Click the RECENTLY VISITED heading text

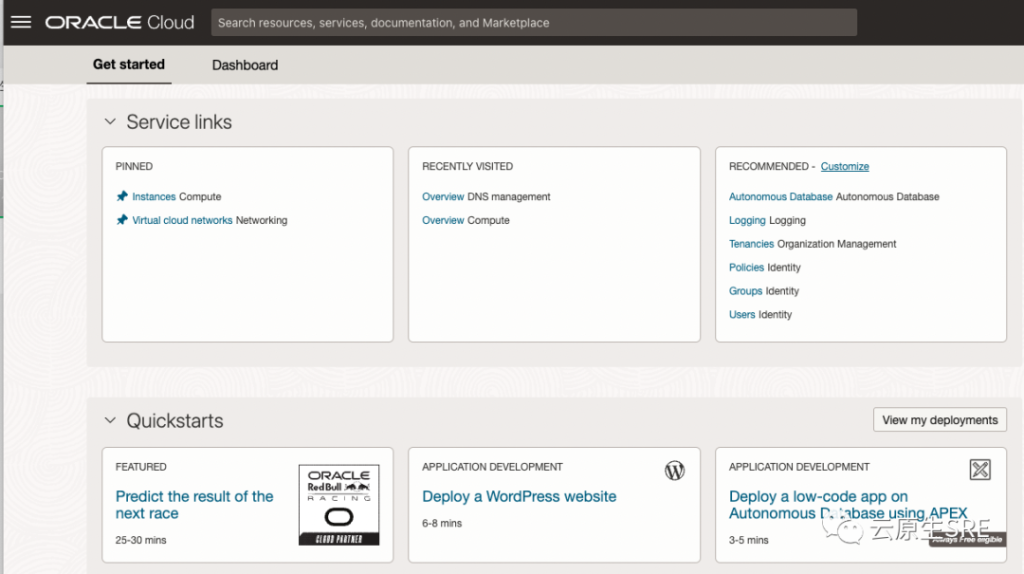pos(468,167)
